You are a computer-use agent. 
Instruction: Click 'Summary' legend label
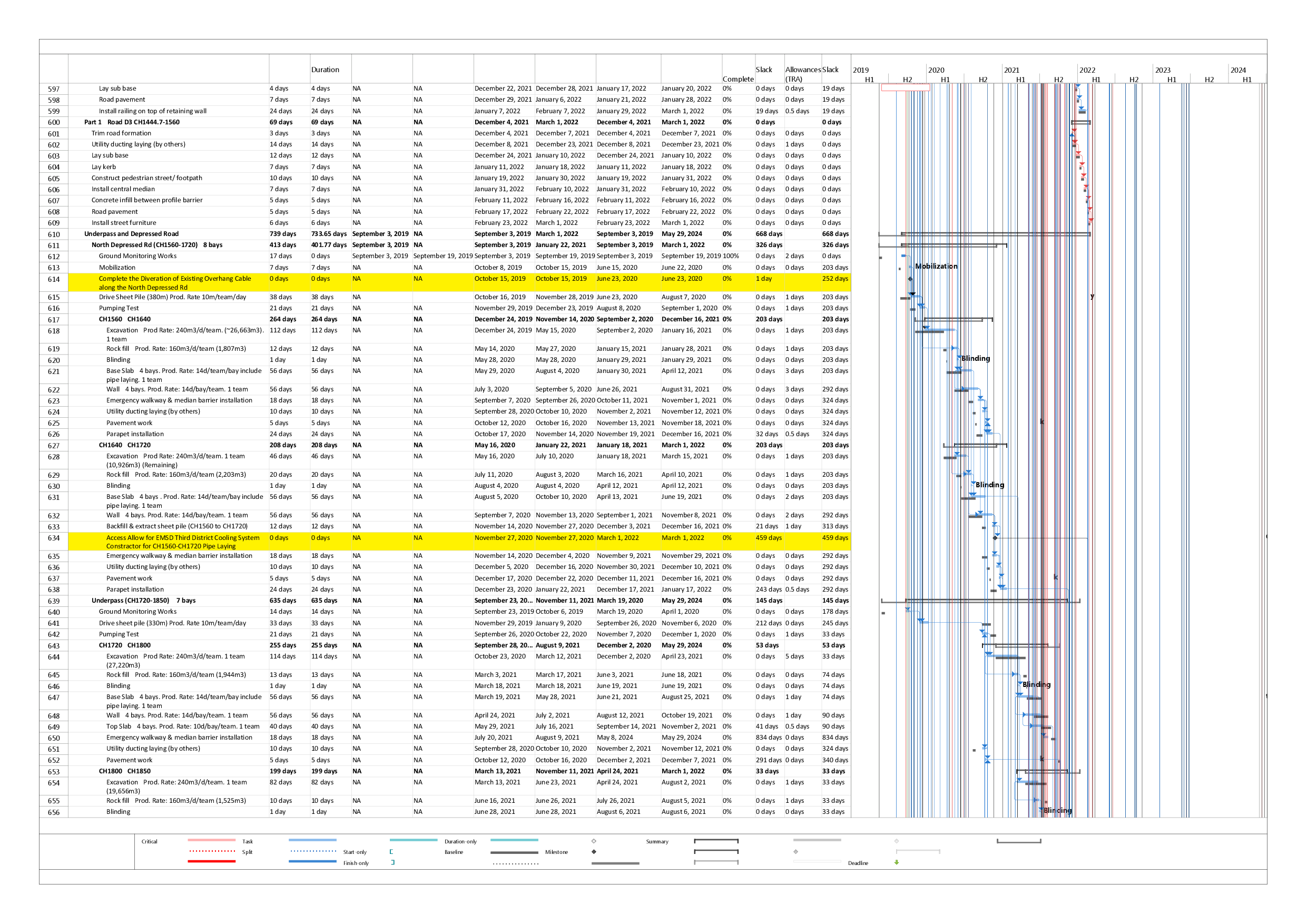click(657, 842)
